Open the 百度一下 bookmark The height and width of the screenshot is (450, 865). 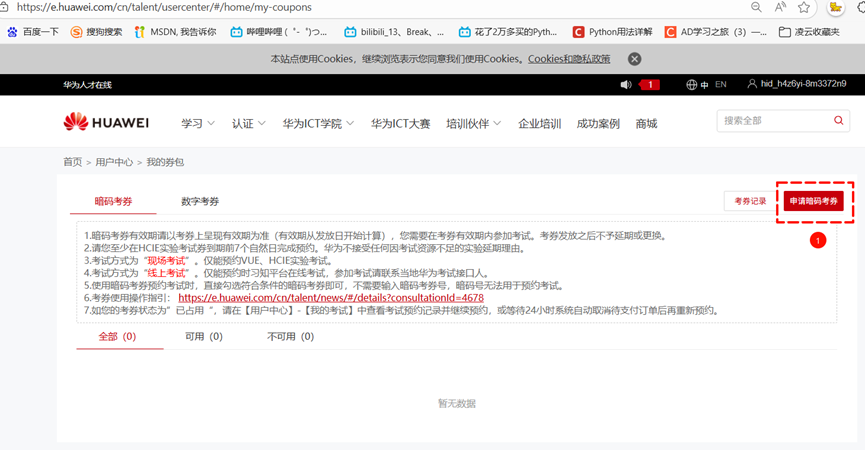(x=33, y=32)
